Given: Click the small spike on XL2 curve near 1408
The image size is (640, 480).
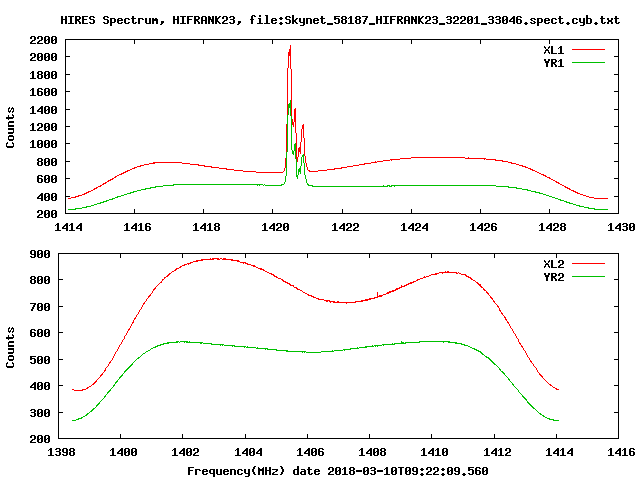Looking at the screenshot, I should pos(378,294).
